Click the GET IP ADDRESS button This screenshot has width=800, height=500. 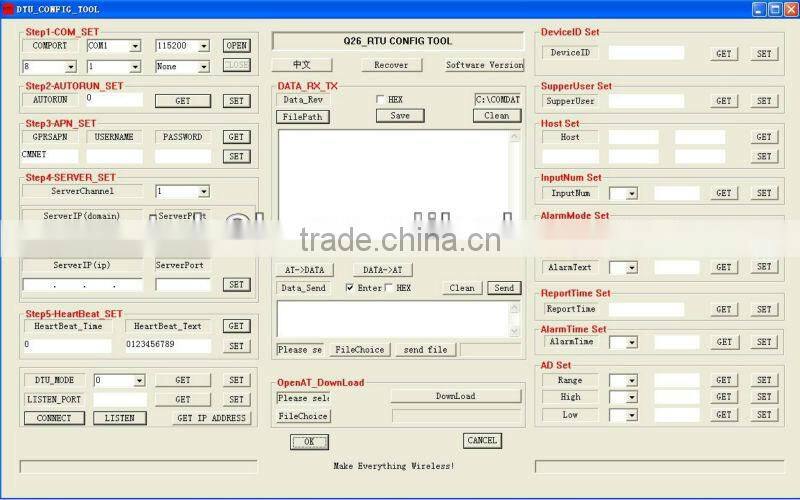pyautogui.click(x=211, y=418)
